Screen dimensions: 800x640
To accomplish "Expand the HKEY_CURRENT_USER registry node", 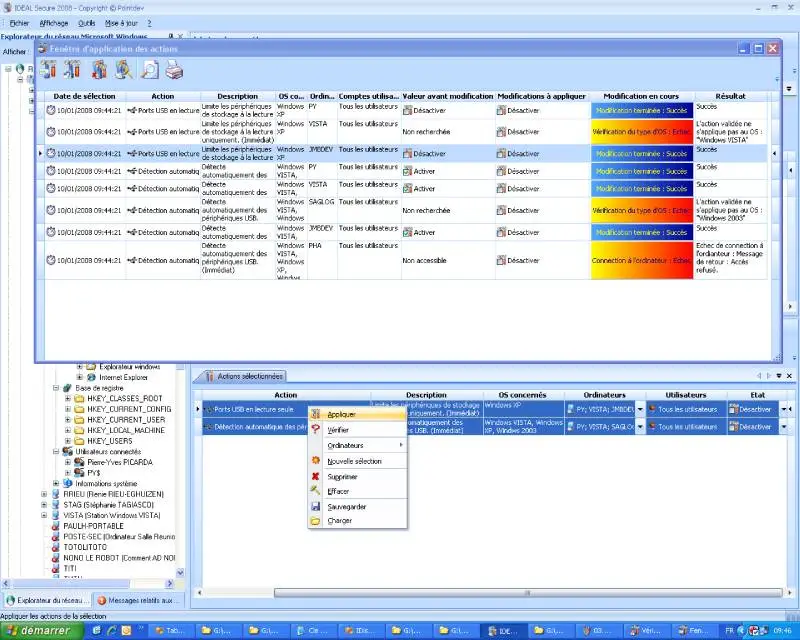I will coord(68,420).
